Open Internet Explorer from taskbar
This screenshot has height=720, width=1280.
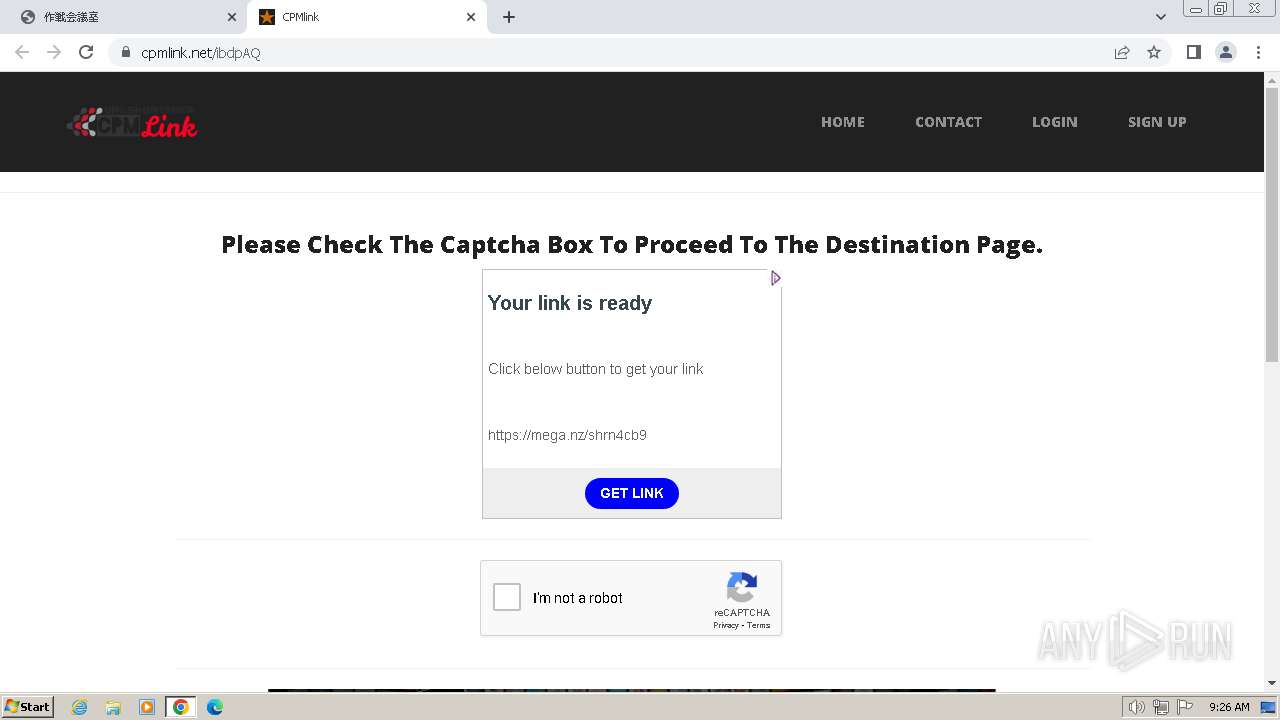80,707
